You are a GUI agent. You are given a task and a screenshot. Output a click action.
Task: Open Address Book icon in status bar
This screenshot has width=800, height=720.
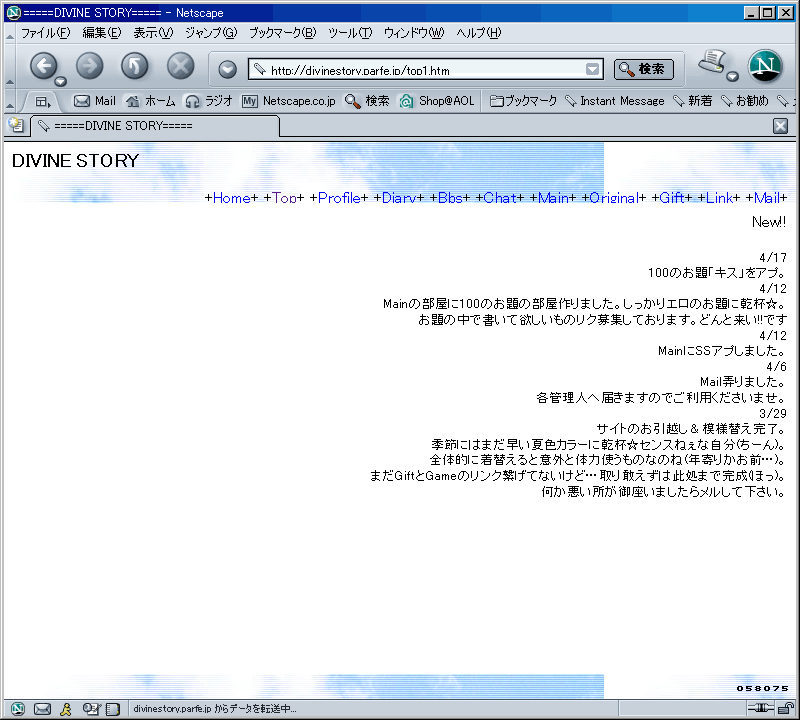(112, 709)
